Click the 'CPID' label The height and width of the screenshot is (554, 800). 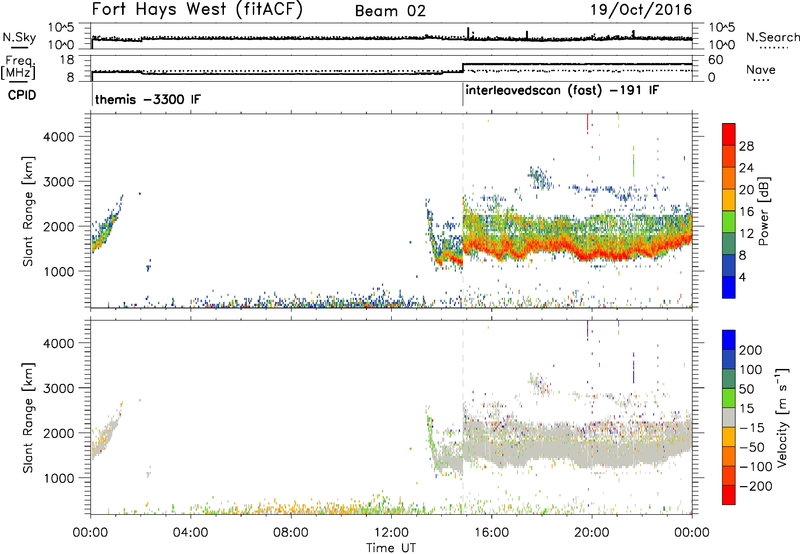click(x=22, y=95)
